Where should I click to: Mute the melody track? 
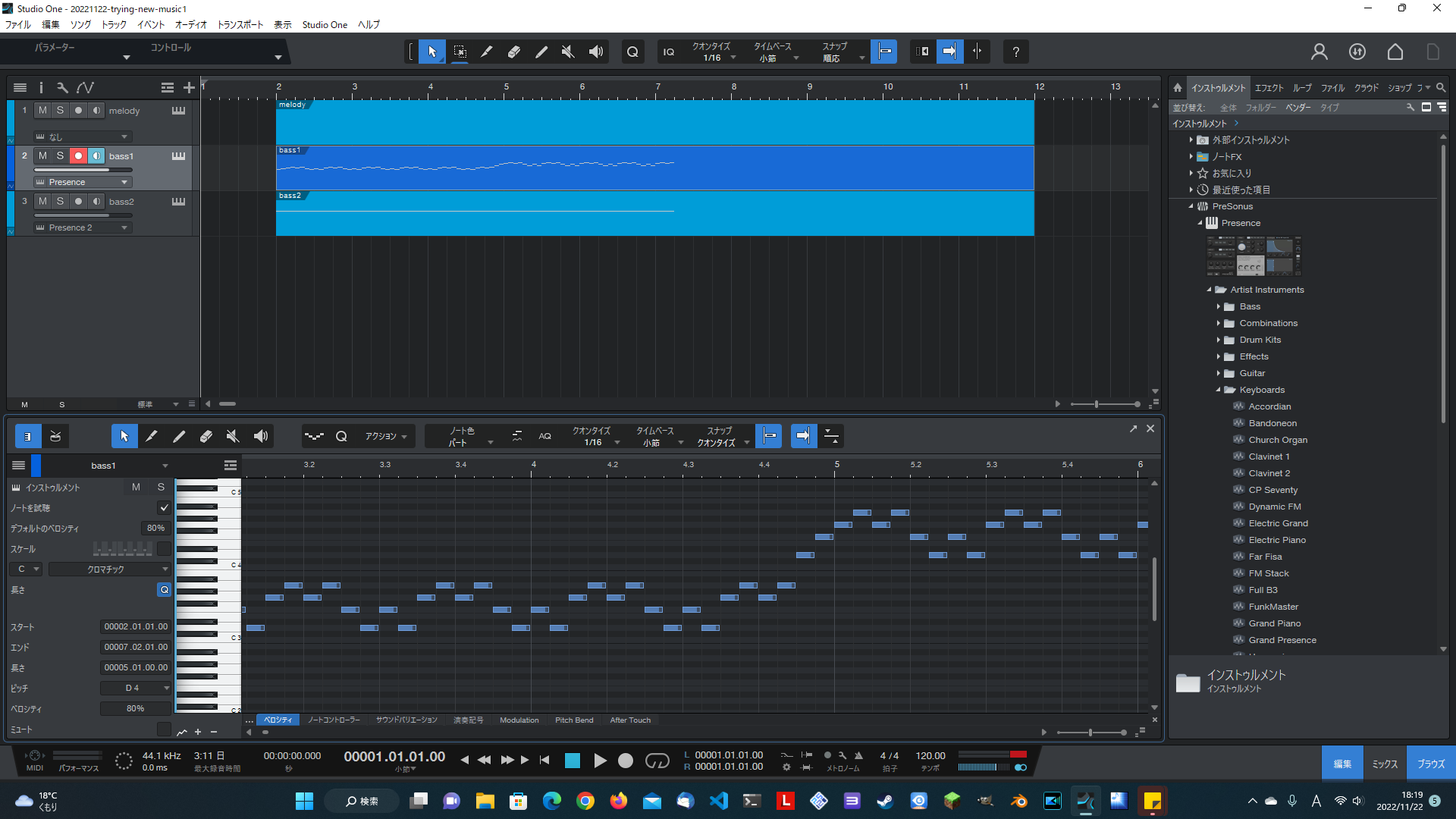[42, 110]
